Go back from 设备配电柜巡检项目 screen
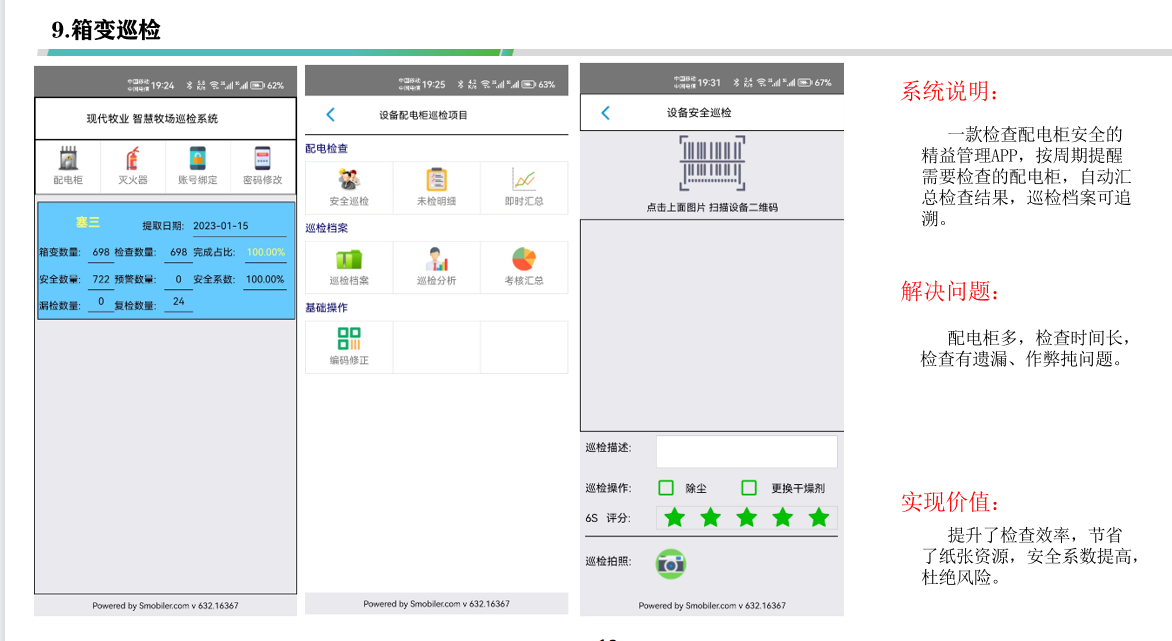The width and height of the screenshot is (1172, 641). (x=330, y=114)
